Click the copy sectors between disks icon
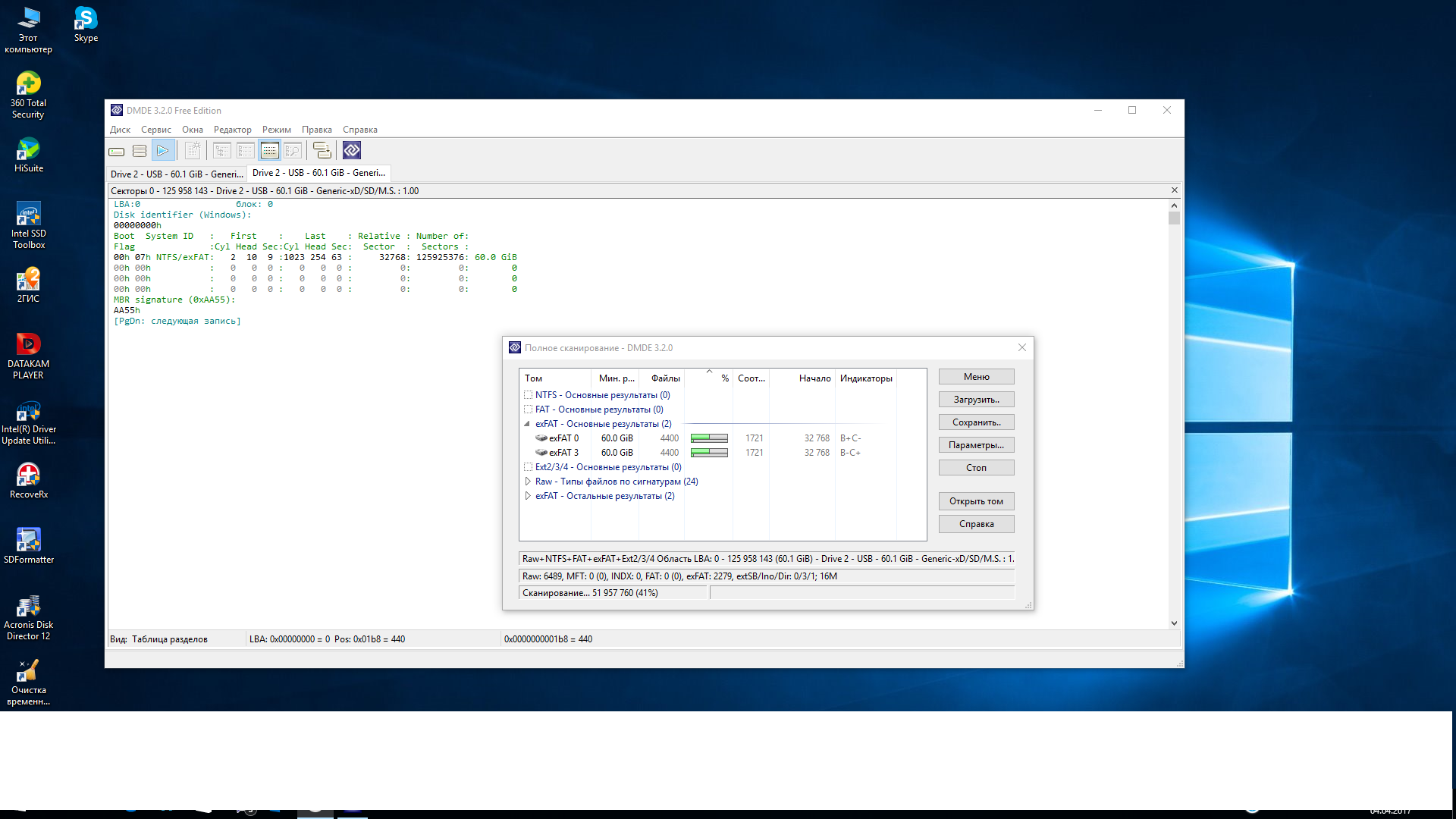The width and height of the screenshot is (1456, 819). (322, 151)
